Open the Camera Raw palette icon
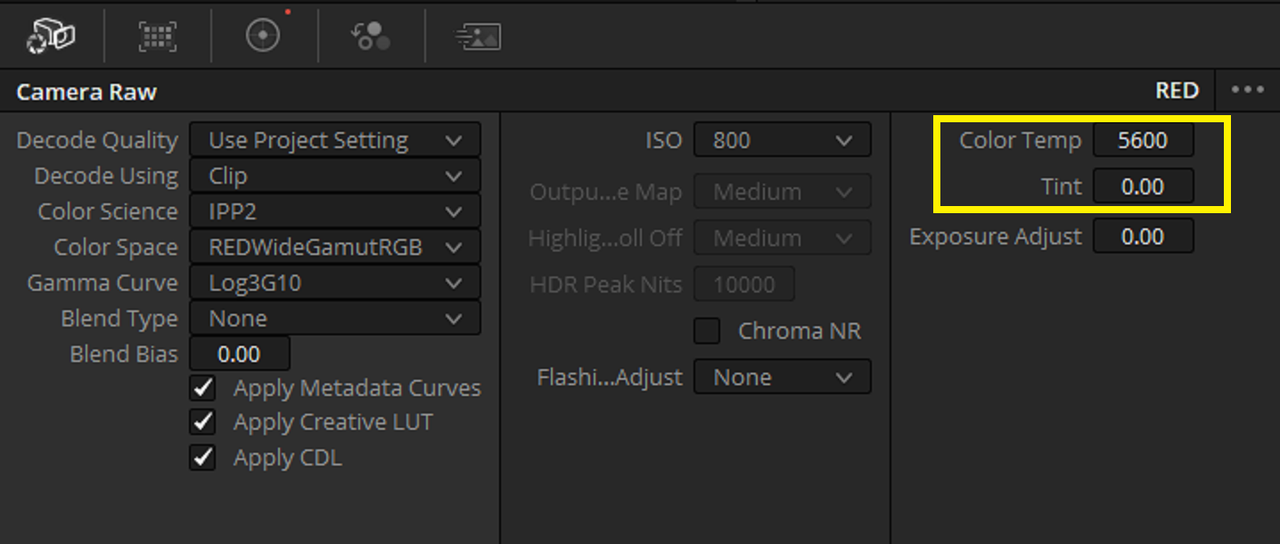1280x544 pixels. tap(51, 36)
